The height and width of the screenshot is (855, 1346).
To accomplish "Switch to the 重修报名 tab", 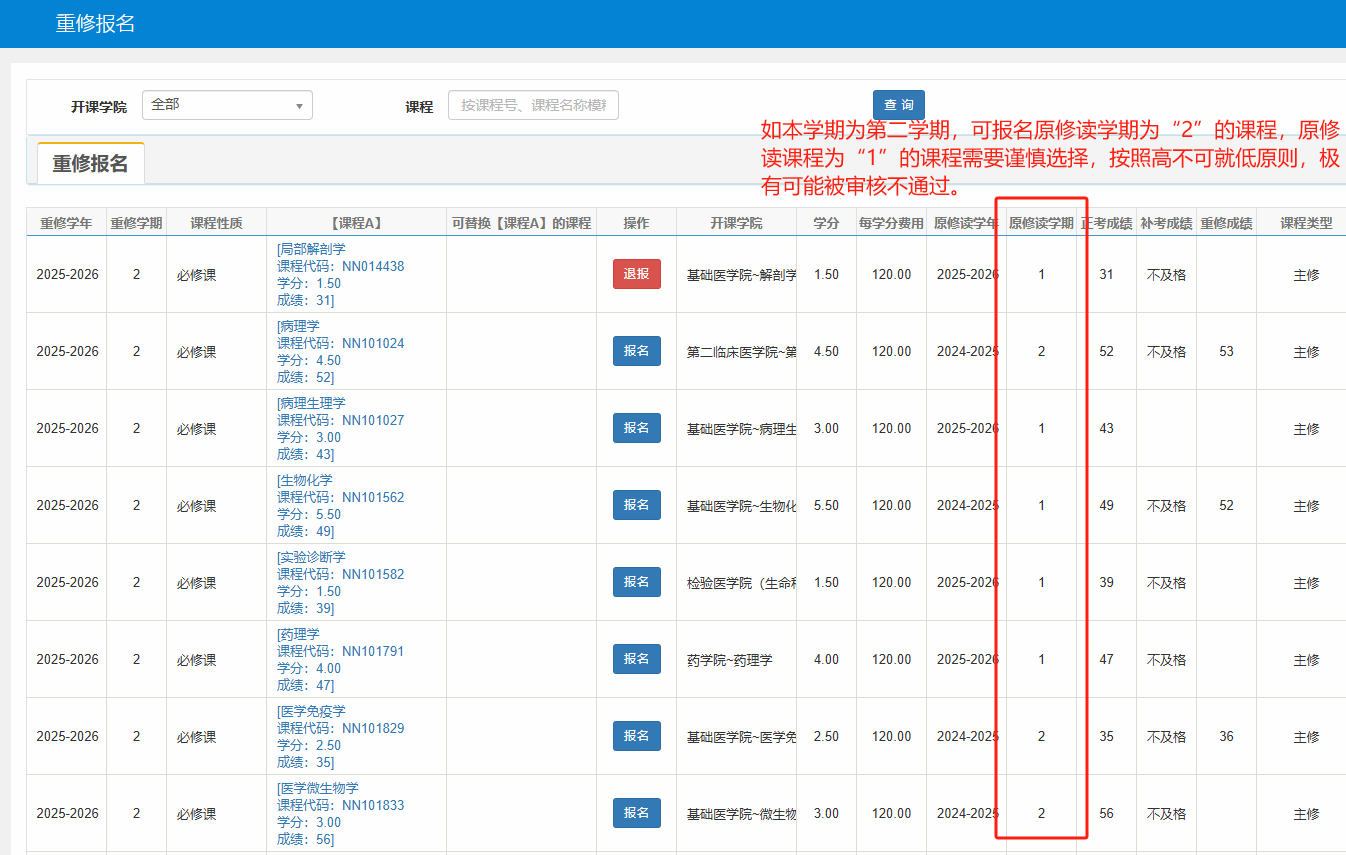I will click(91, 164).
